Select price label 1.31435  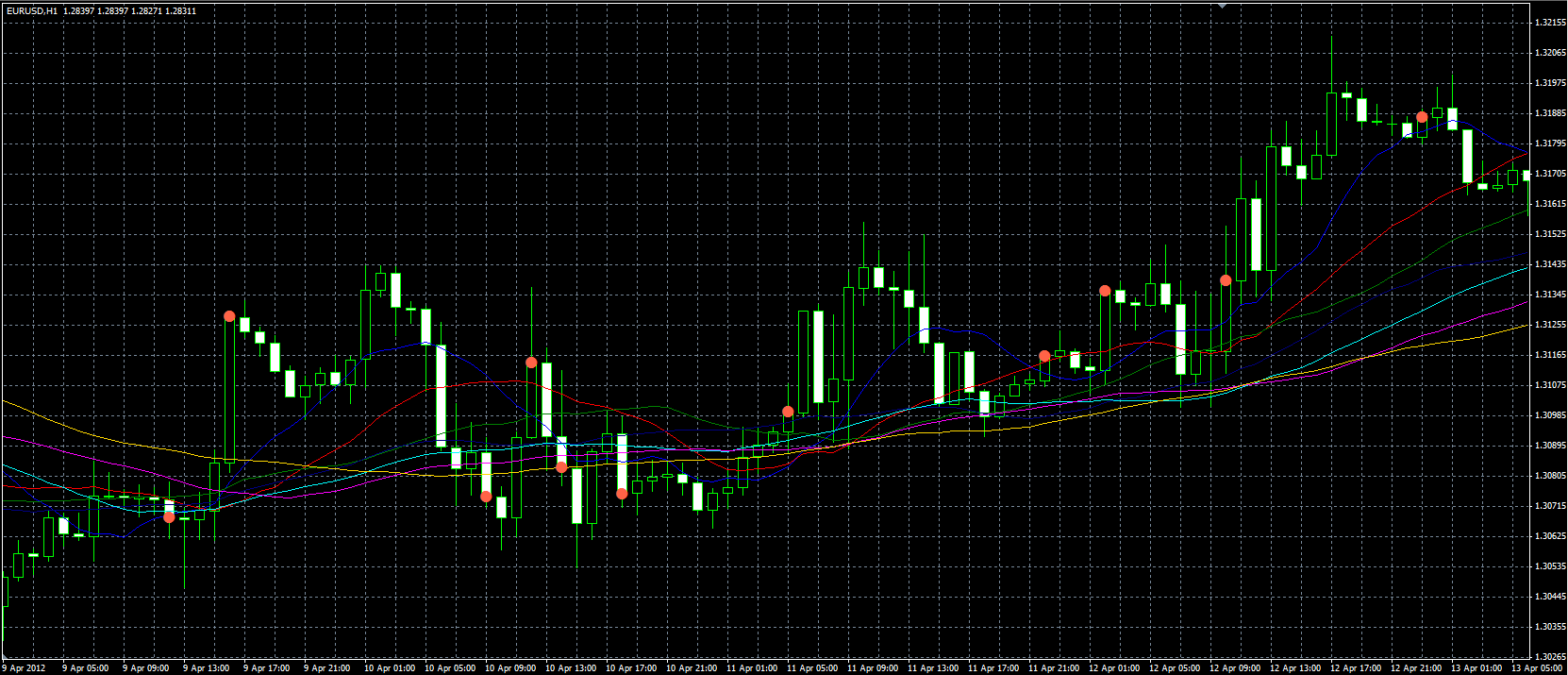tap(1550, 264)
